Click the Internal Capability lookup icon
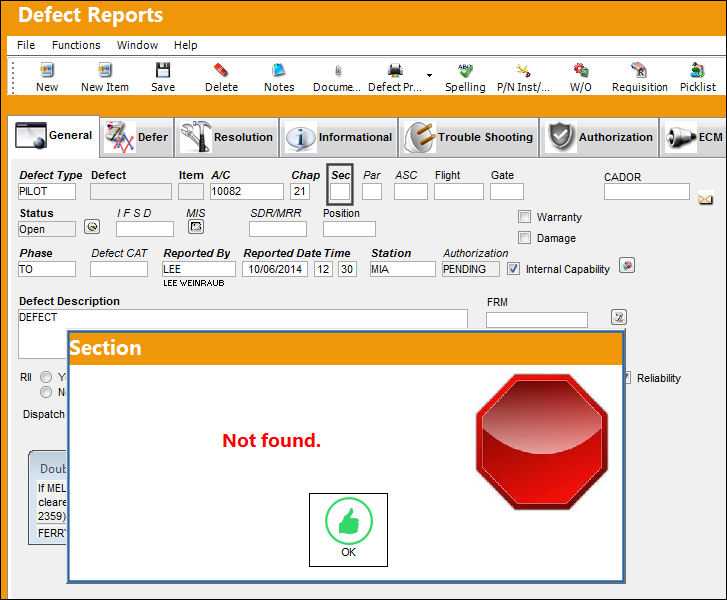The image size is (727, 600). pos(627,266)
